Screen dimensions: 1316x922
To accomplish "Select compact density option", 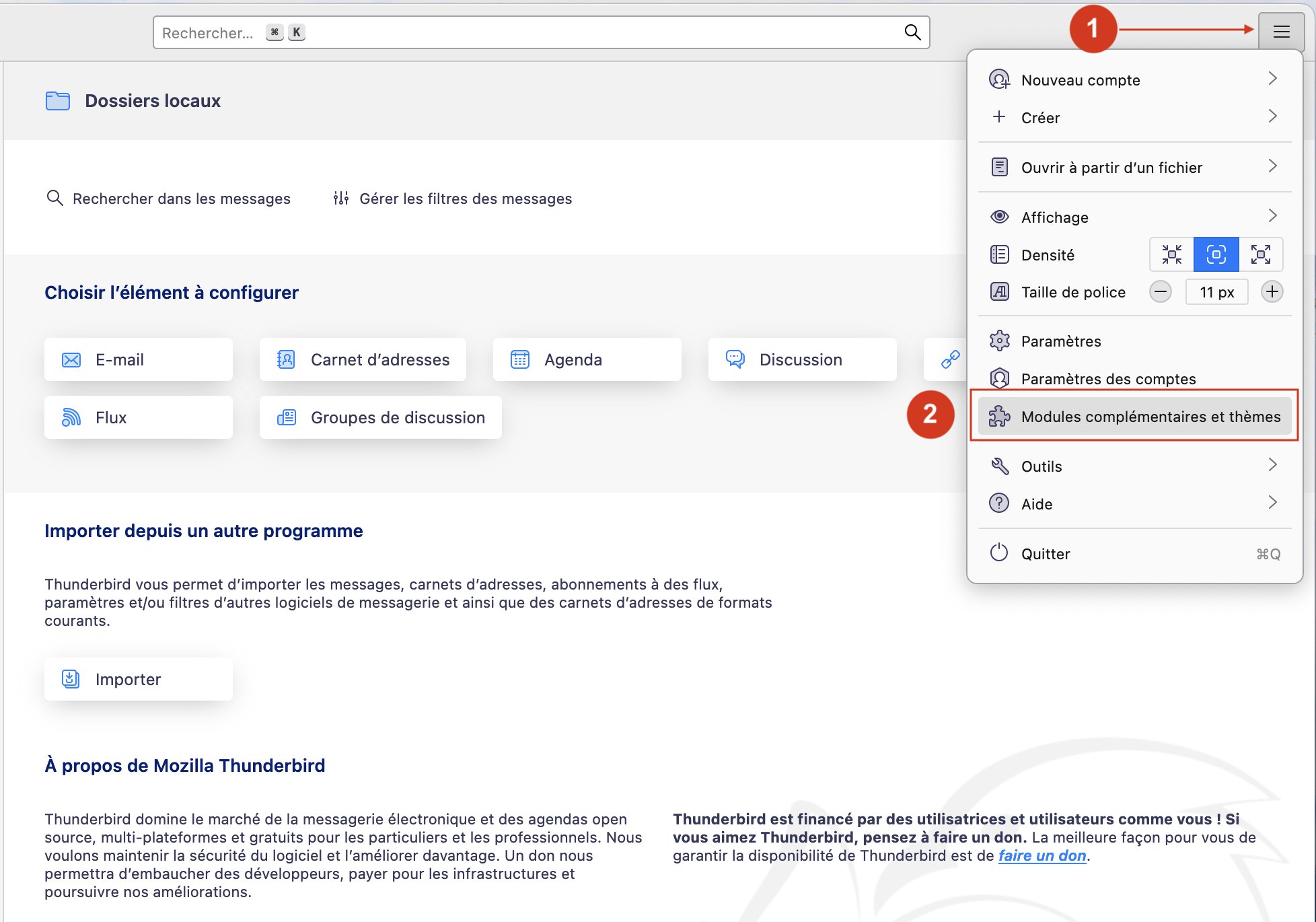I will 1172,254.
